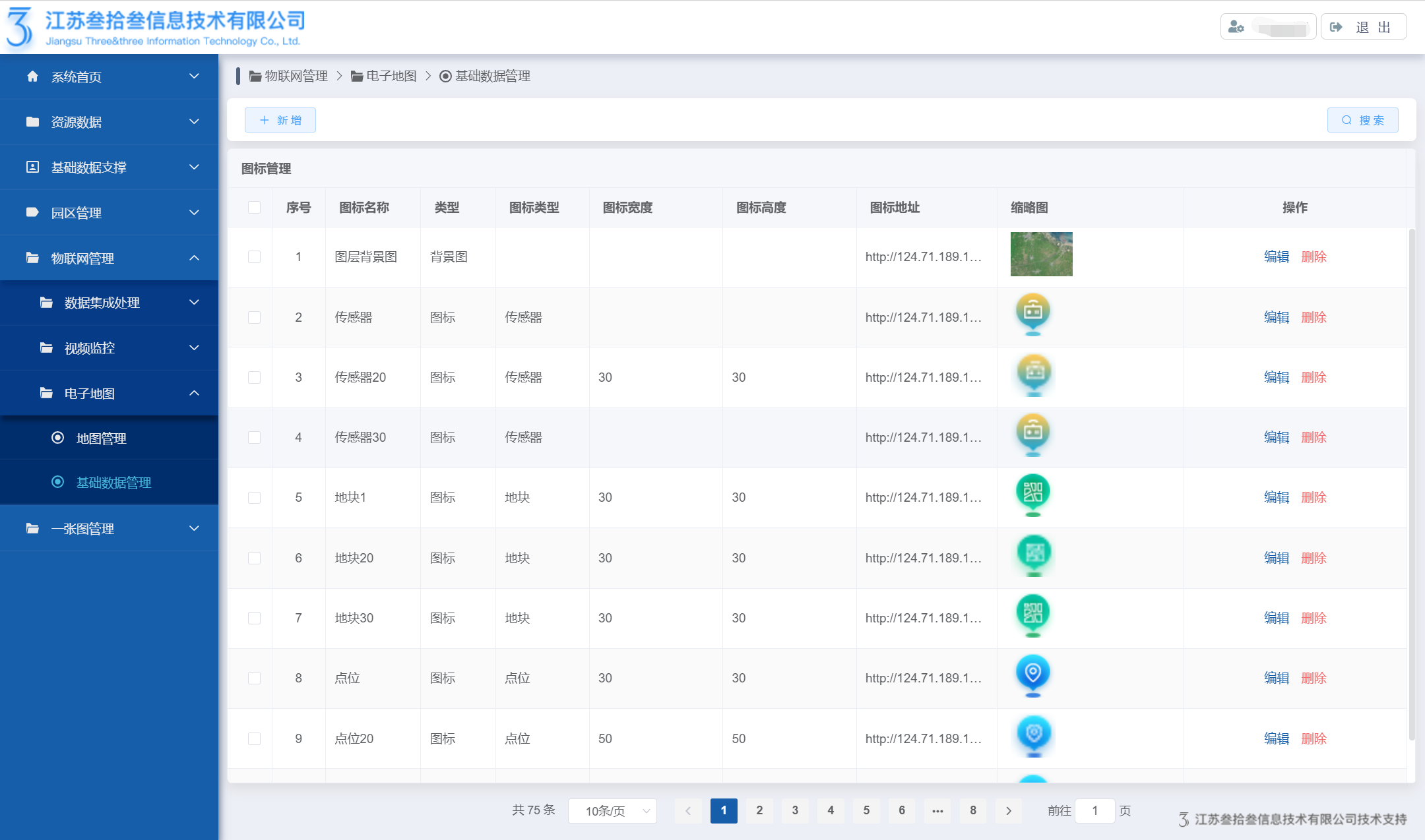Click the plus icon in the 新增 button
Image resolution: width=1425 pixels, height=840 pixels.
click(265, 120)
